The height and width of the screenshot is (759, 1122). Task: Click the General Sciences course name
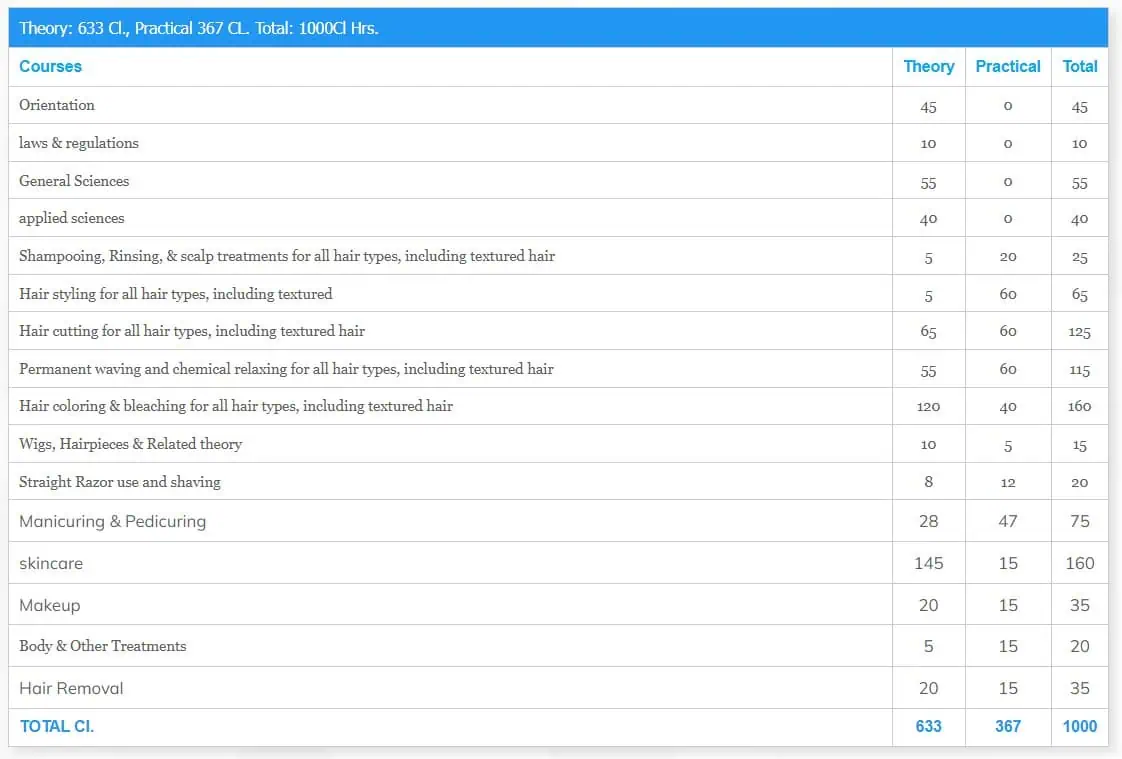(74, 181)
